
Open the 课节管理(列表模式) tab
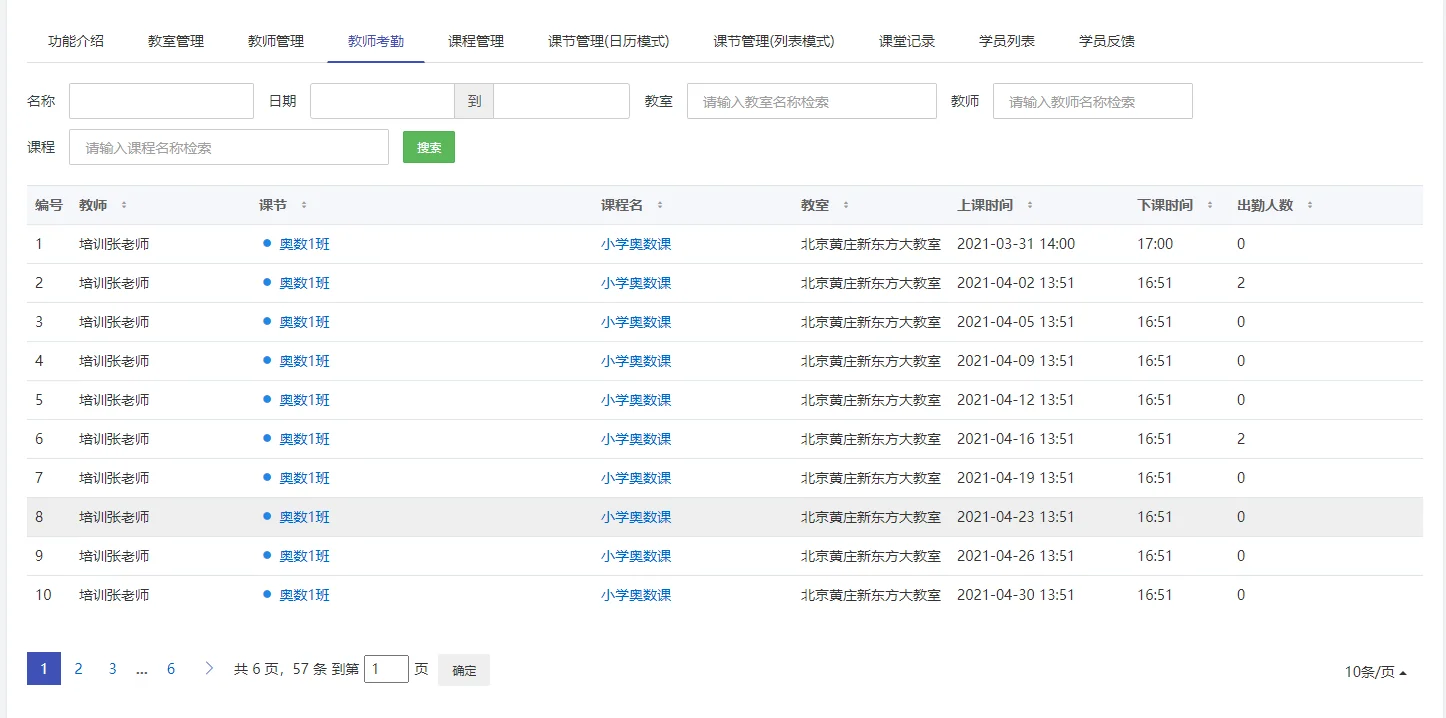click(x=774, y=41)
